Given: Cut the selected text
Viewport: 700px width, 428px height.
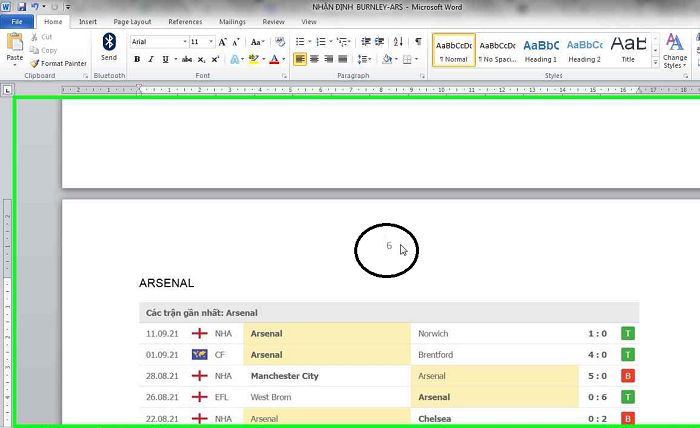Looking at the screenshot, I should click(x=42, y=37).
